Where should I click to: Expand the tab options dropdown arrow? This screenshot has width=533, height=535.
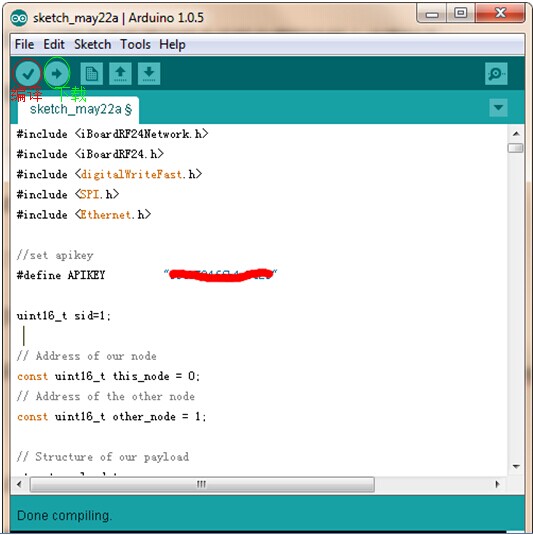coord(498,108)
